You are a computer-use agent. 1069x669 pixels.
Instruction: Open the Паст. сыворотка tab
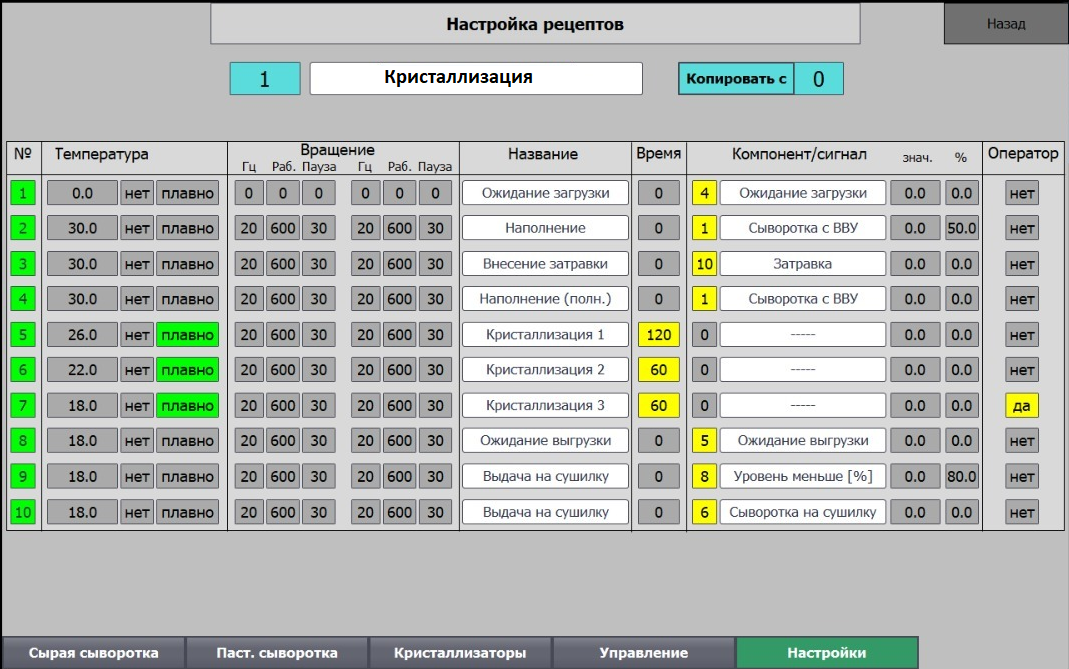[277, 653]
